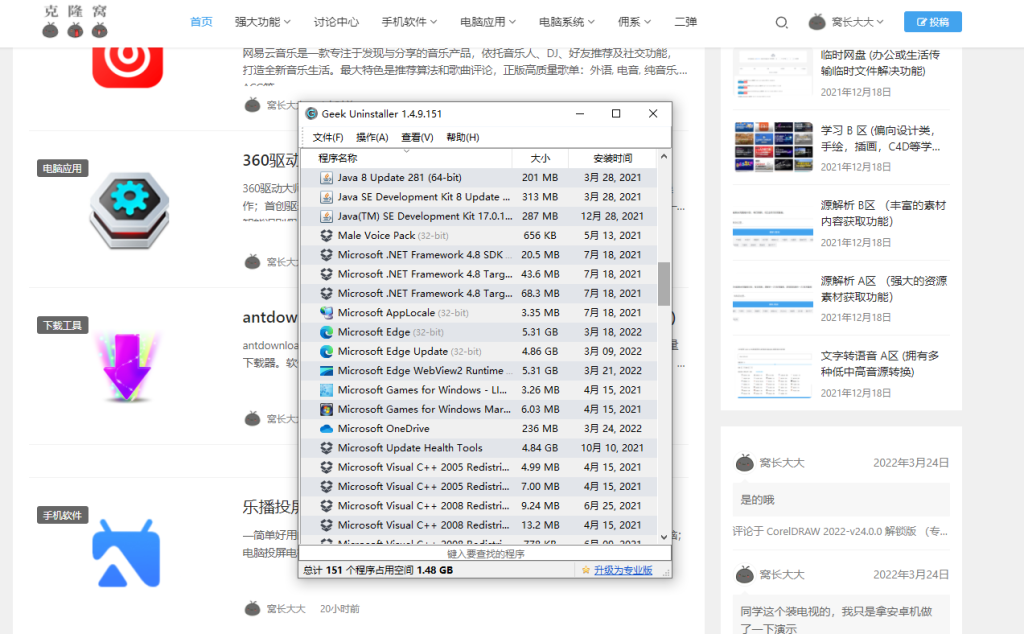This screenshot has width=1024, height=634.
Task: Click the Java(TM) SE Development Kit 17 icon
Action: [326, 216]
